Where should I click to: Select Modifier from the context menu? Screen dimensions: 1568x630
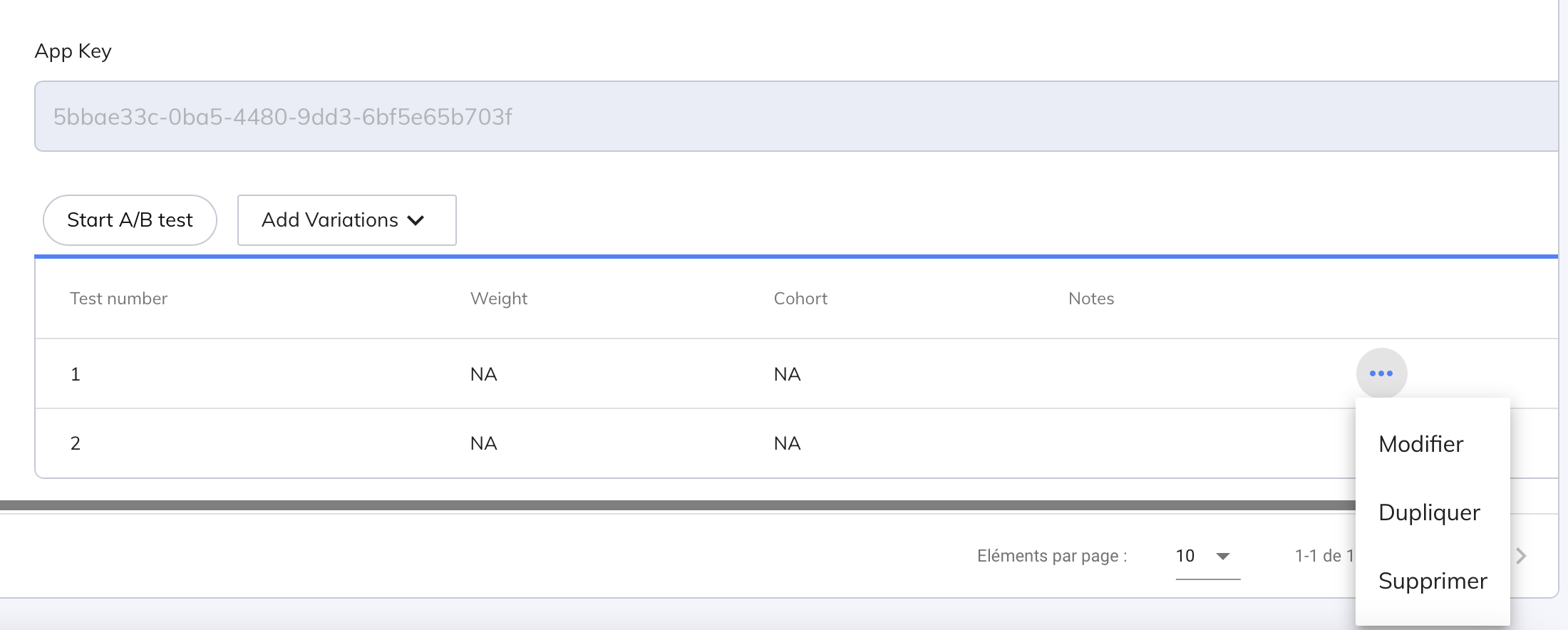click(1420, 444)
